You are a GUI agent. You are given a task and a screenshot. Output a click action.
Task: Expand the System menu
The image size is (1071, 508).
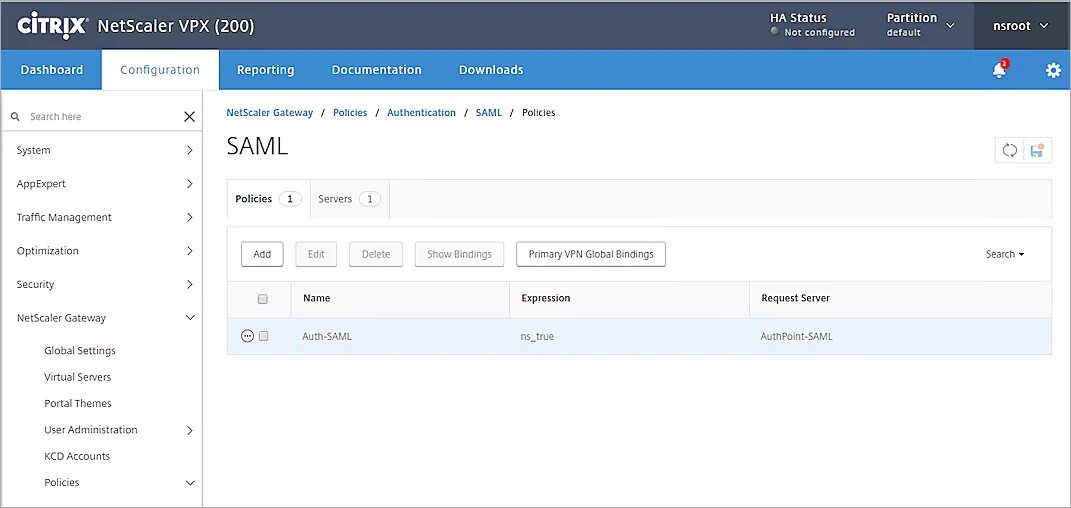tap(101, 150)
